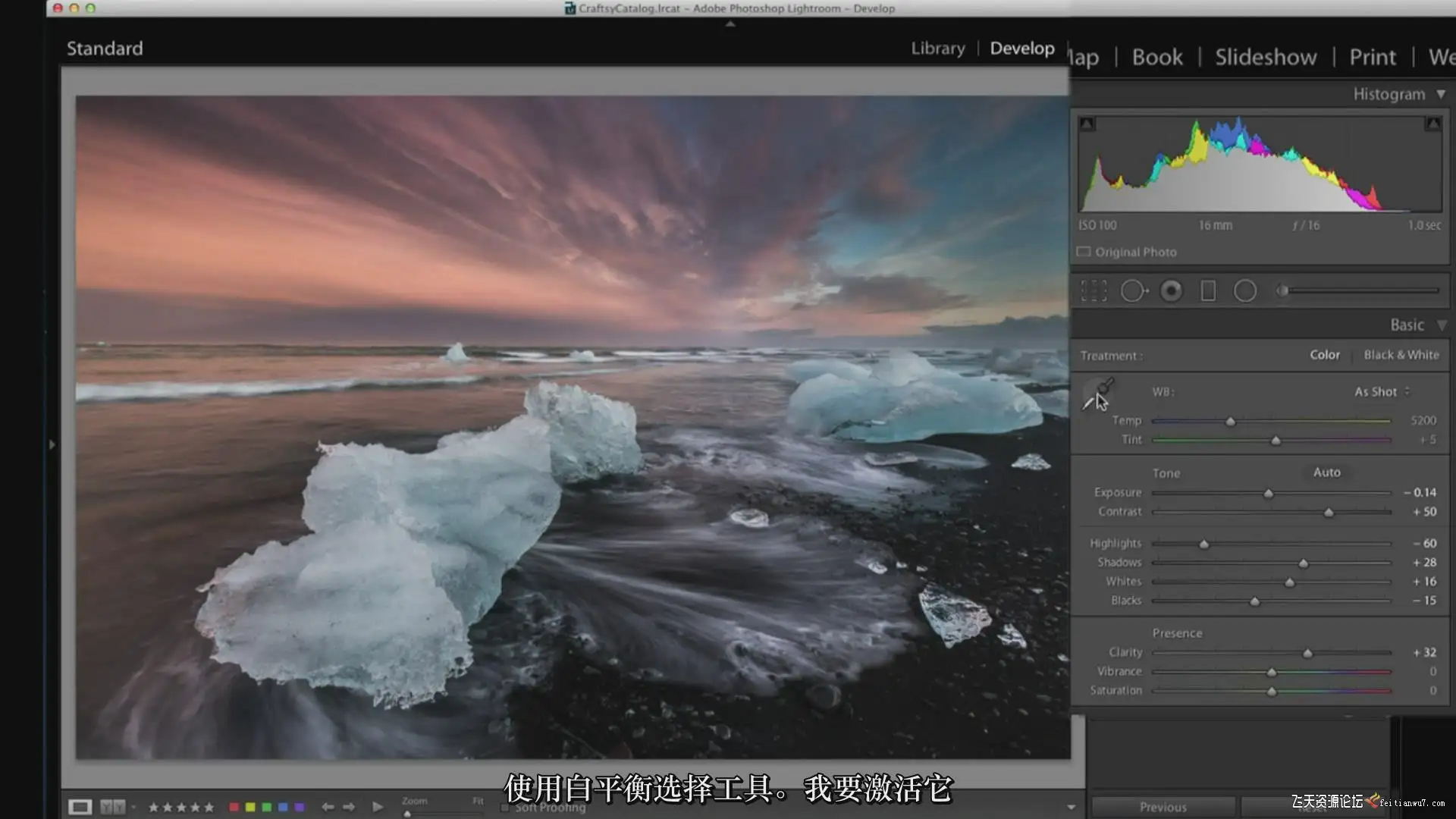Apply the red color label
The image size is (1456, 819).
point(234,808)
